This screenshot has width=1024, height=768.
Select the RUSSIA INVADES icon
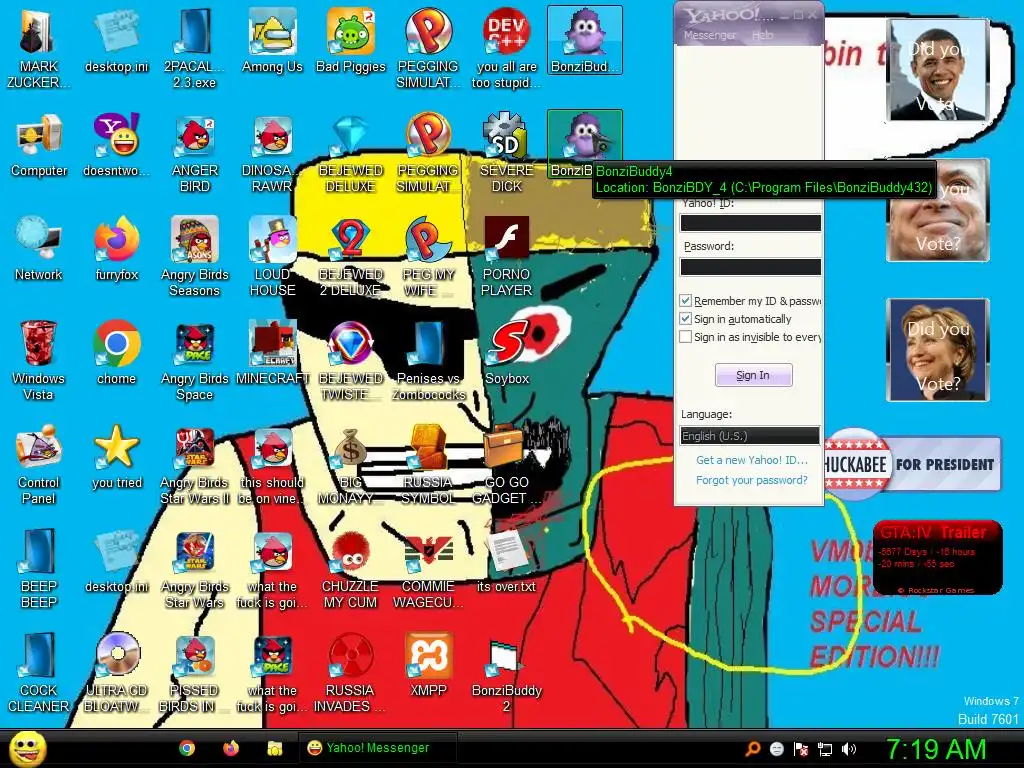(x=351, y=672)
